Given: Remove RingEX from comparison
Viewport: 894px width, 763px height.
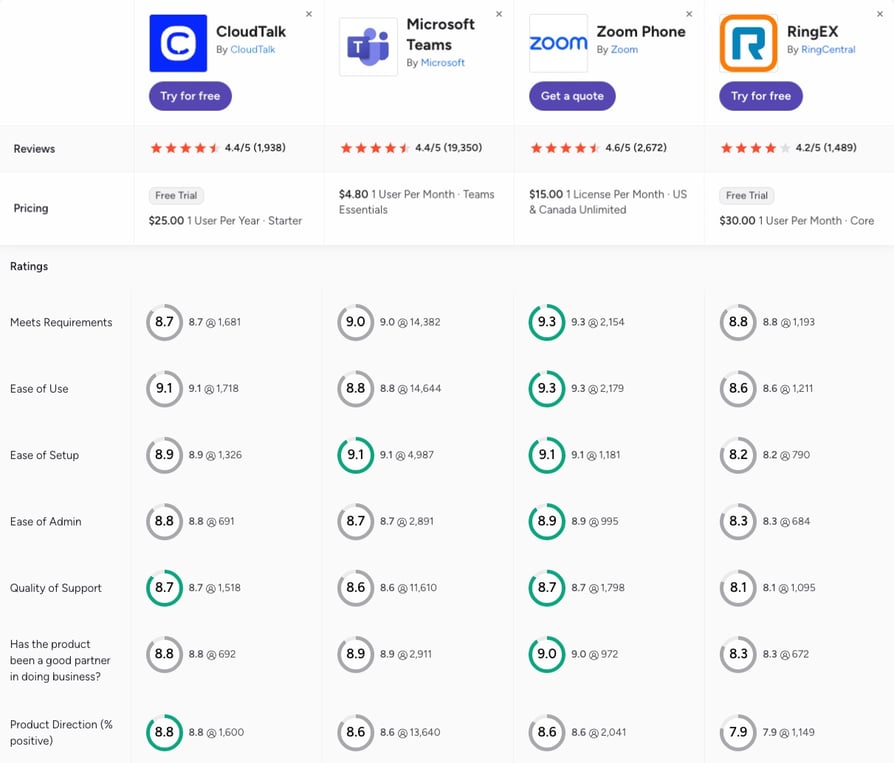Looking at the screenshot, I should 880,14.
